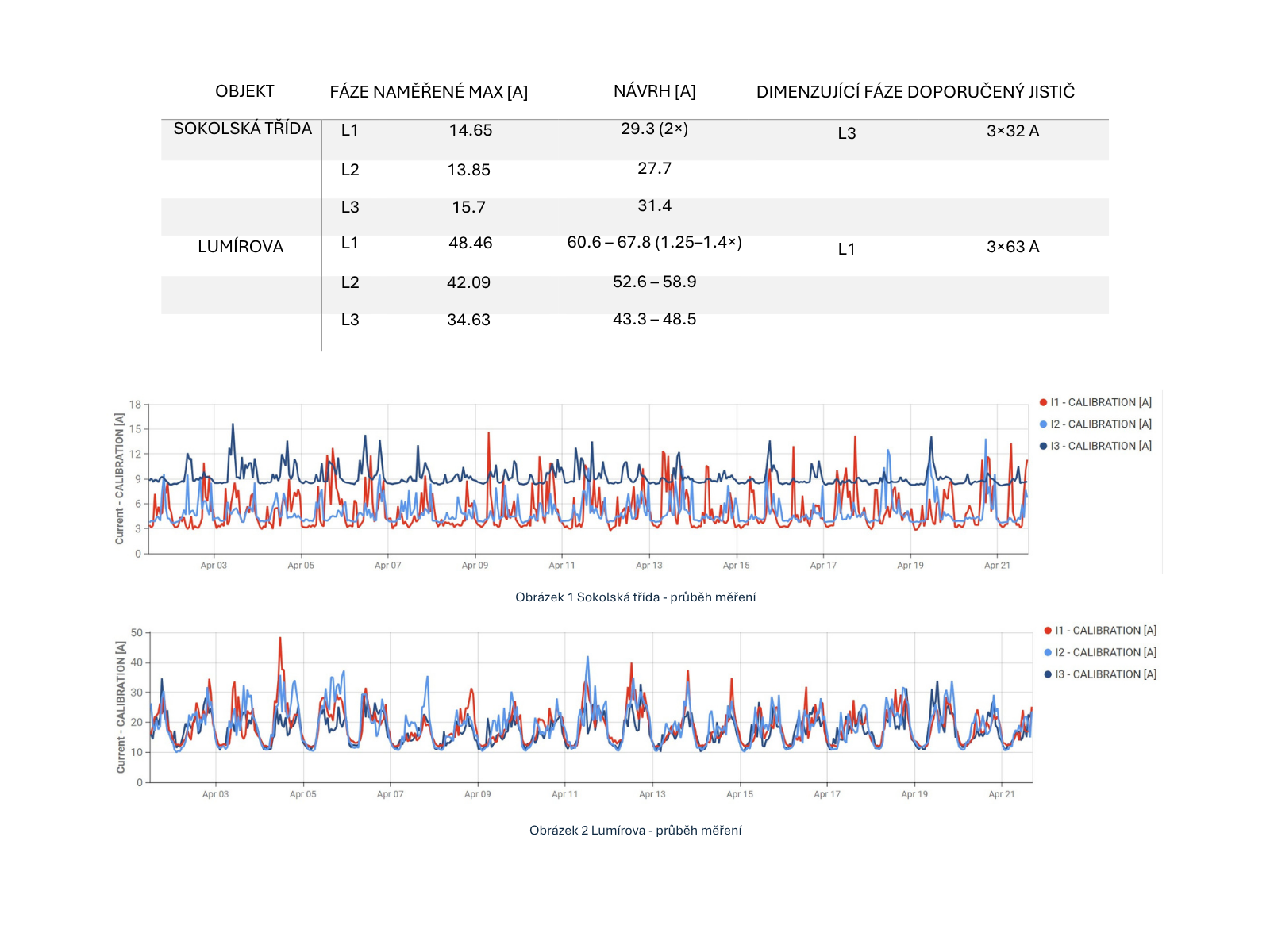1270x952 pixels.
Task: Toggle dark blue I3 legend in Sokolská chart
Action: click(x=1095, y=447)
